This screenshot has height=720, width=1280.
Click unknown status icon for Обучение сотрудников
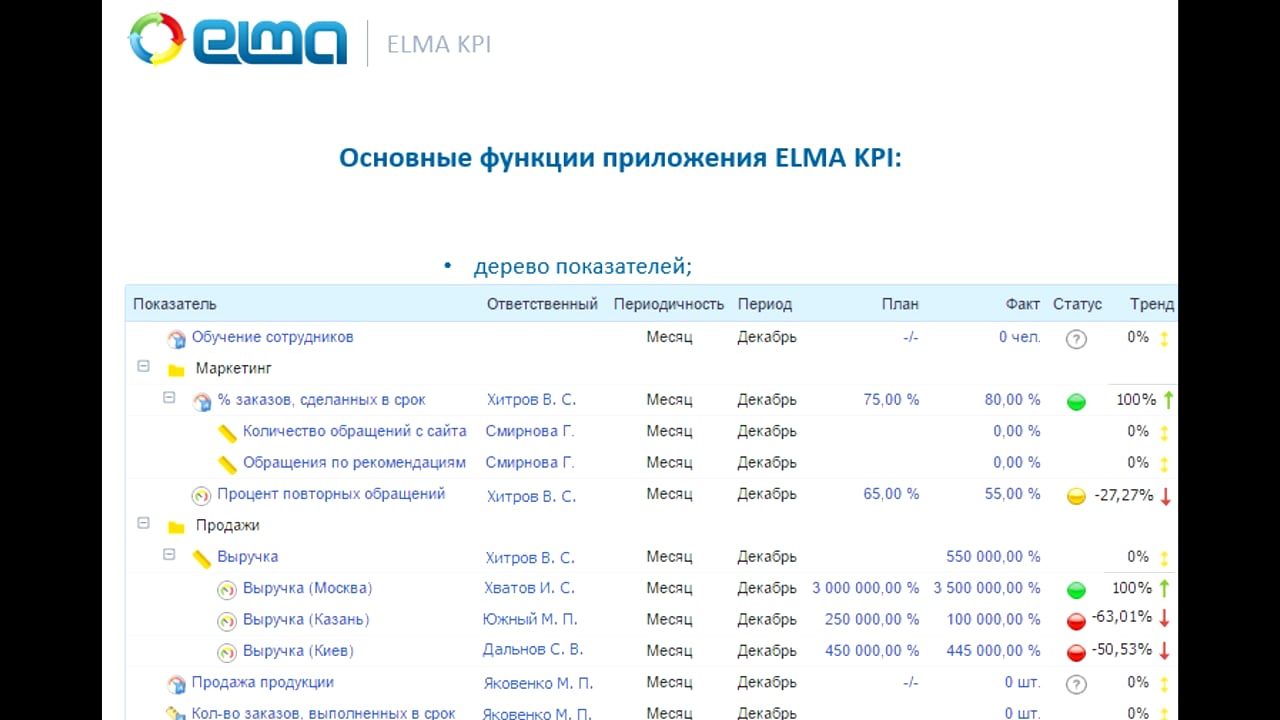point(1076,339)
